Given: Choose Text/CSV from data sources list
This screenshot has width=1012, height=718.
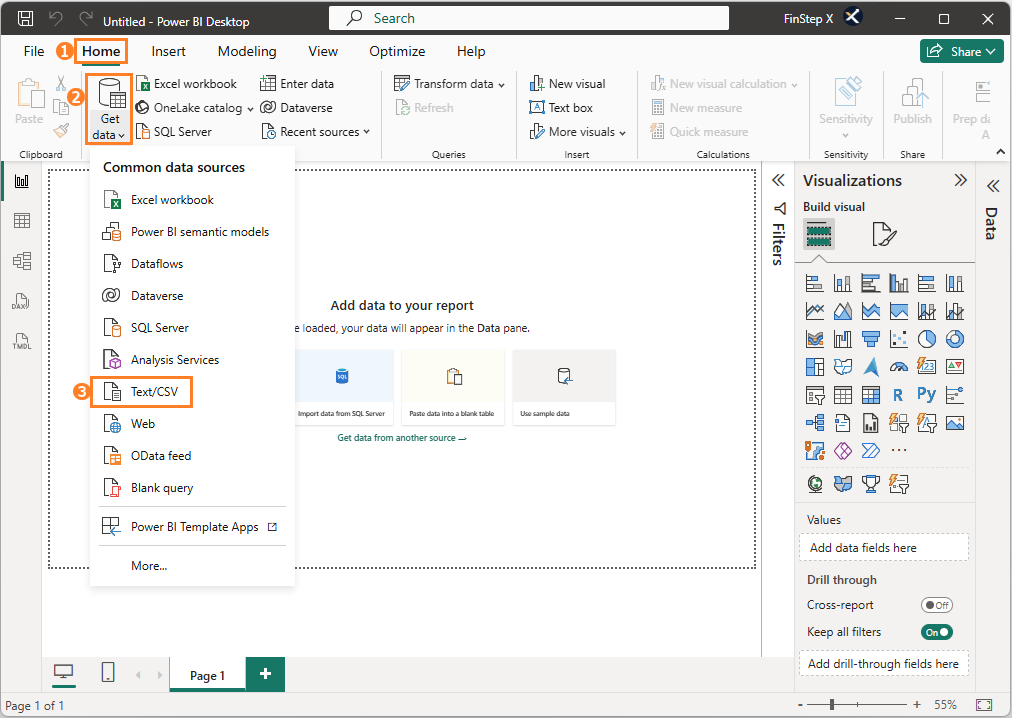Looking at the screenshot, I should click(x=141, y=392).
